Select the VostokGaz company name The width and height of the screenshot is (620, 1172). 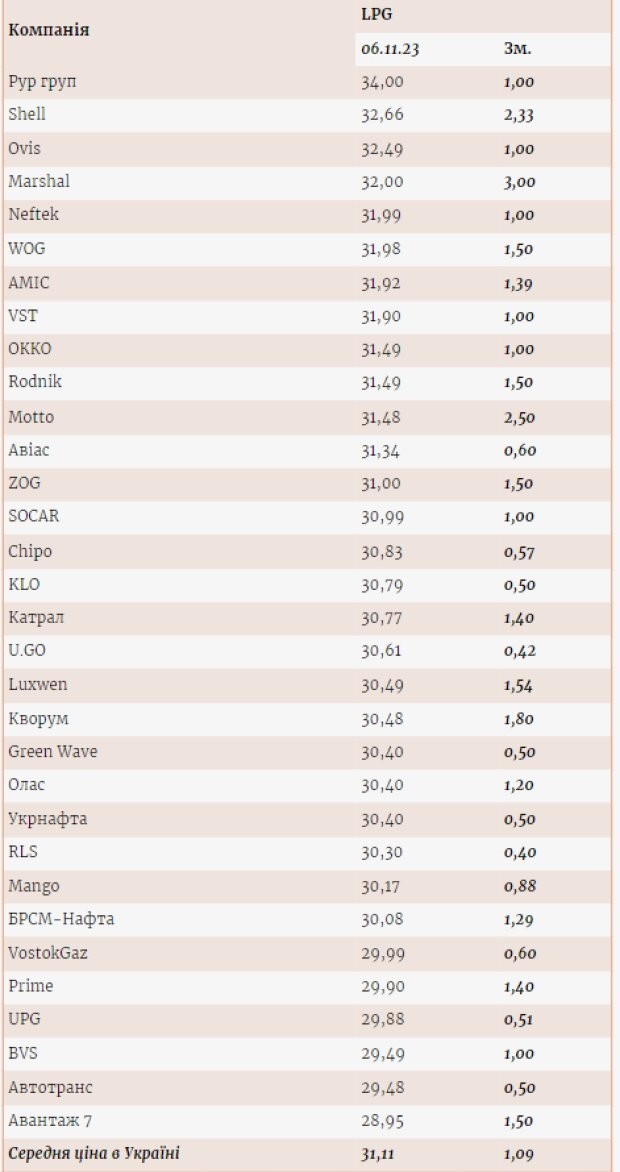coord(48,953)
